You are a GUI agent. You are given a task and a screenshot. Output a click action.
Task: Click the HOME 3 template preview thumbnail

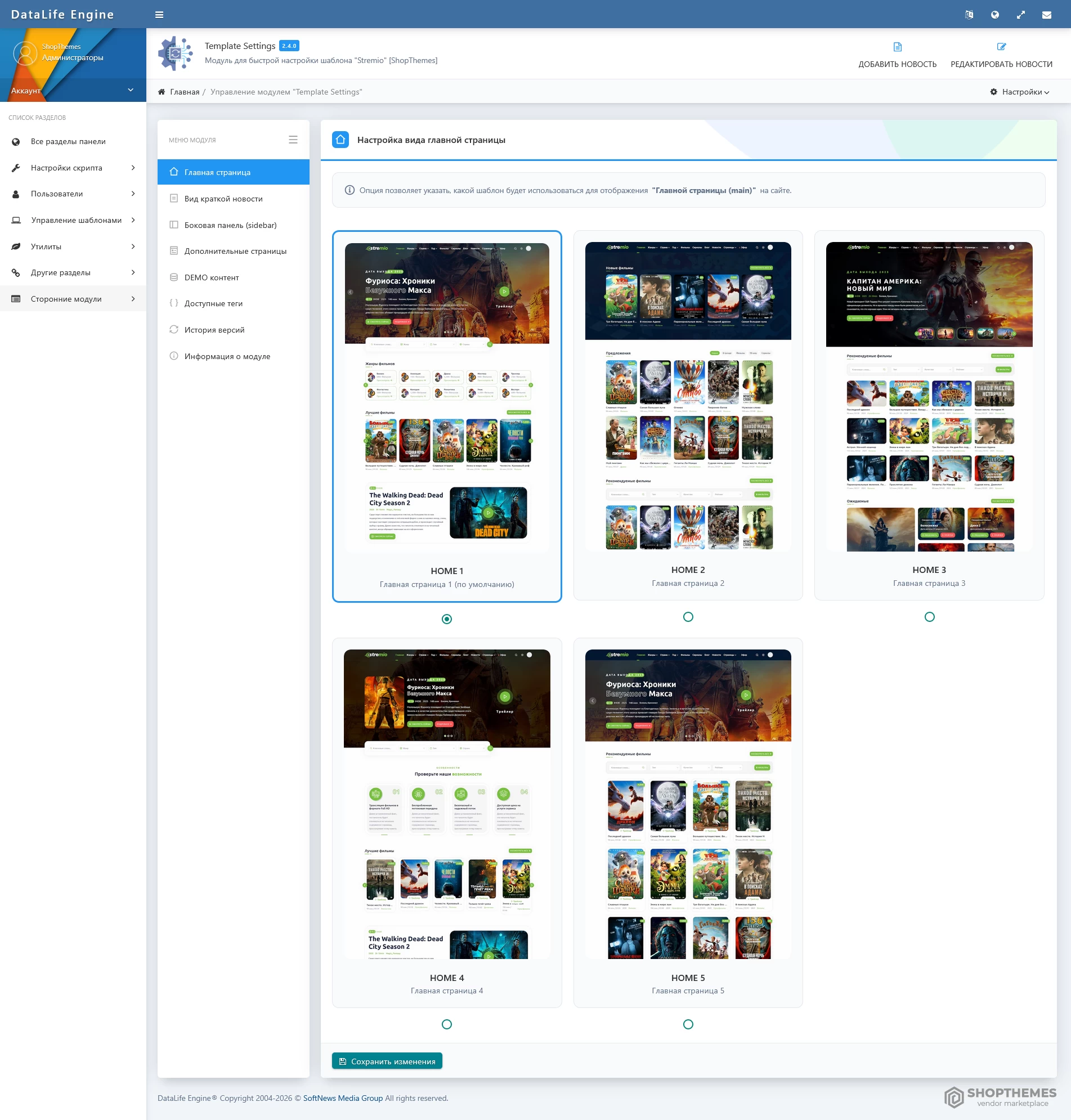(x=929, y=397)
